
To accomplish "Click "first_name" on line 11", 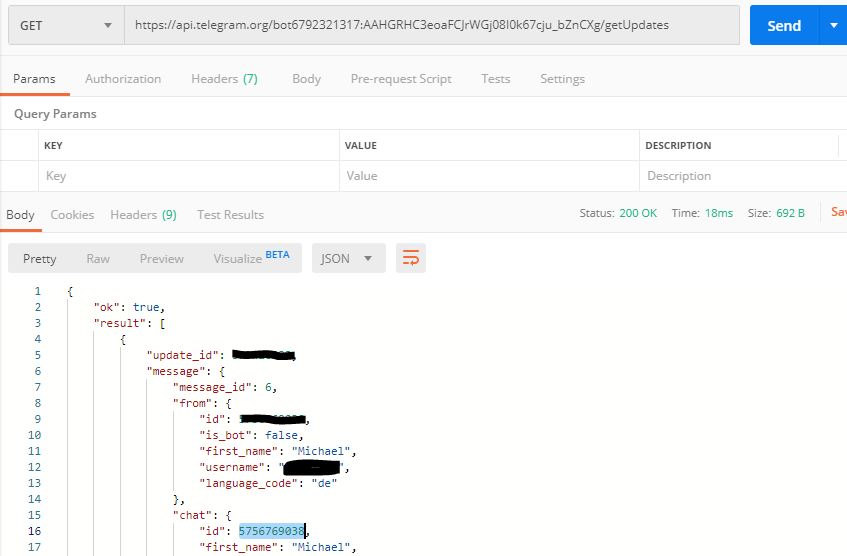I will click(239, 451).
